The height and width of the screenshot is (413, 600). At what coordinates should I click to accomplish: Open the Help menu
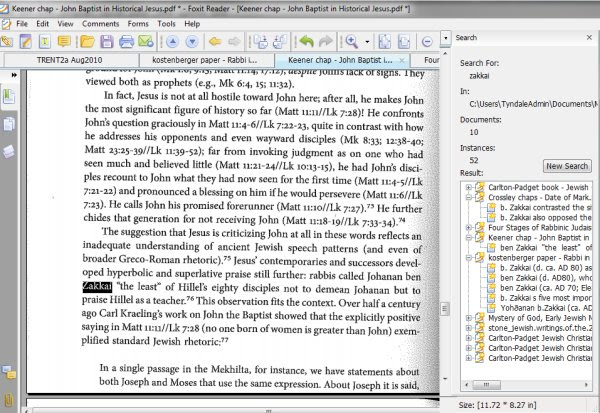pyautogui.click(x=192, y=24)
